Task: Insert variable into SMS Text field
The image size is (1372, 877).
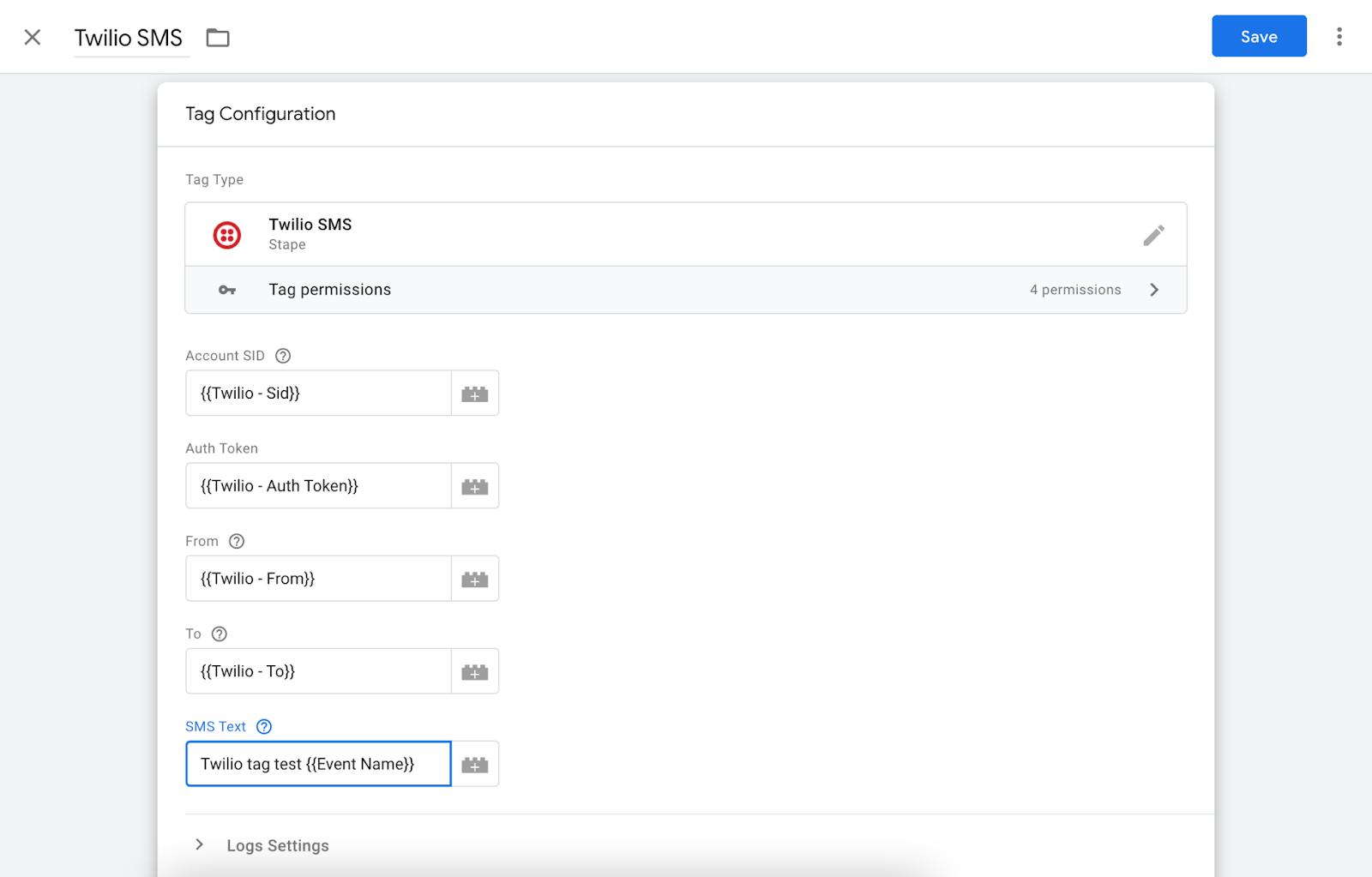Action: pos(475,764)
